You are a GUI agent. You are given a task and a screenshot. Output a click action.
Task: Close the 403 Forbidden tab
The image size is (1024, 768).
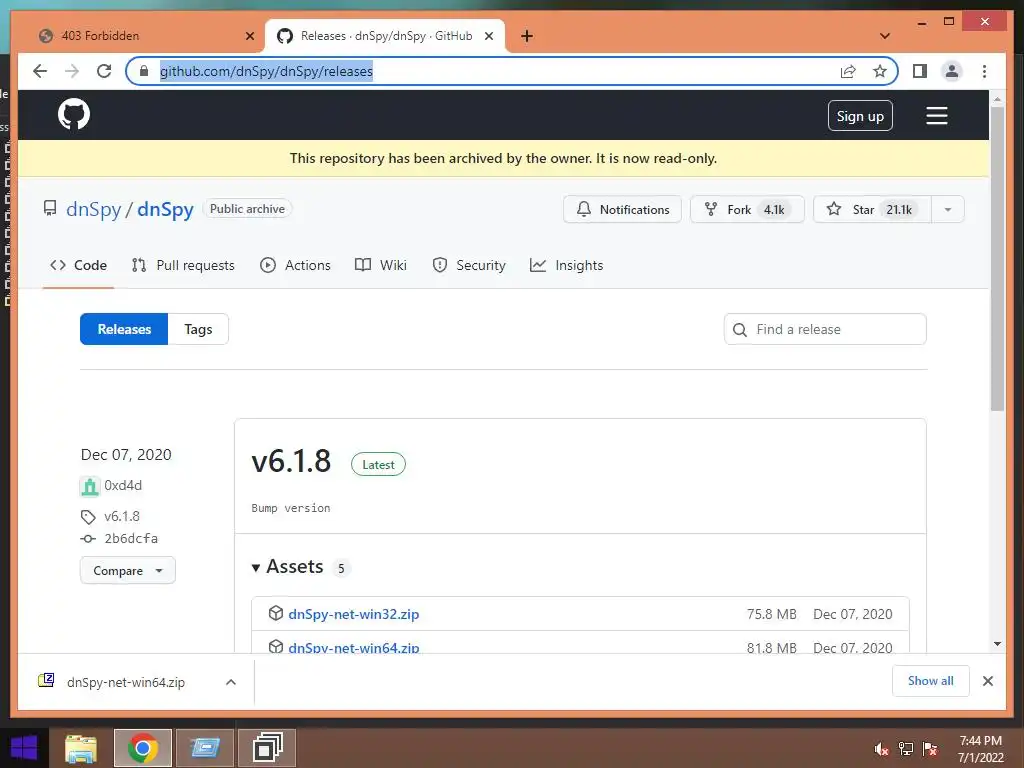click(249, 36)
